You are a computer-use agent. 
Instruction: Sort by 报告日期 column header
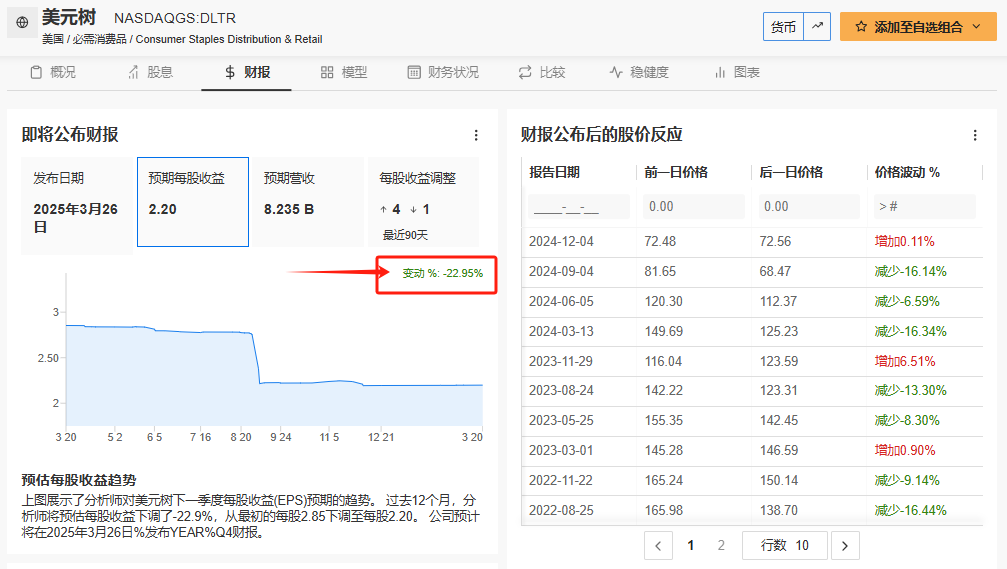pyautogui.click(x=554, y=172)
